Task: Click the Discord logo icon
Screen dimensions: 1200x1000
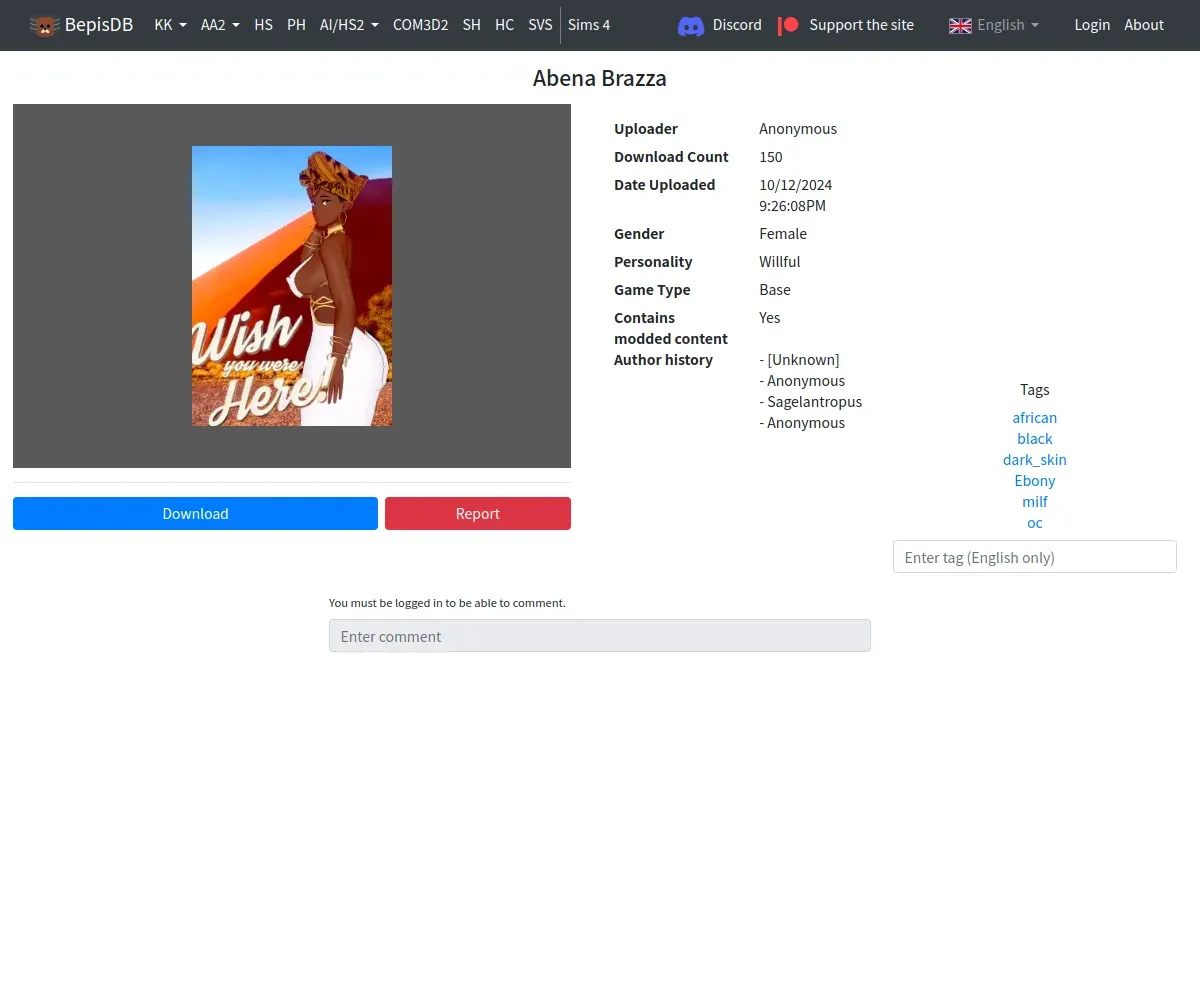Action: (691, 25)
